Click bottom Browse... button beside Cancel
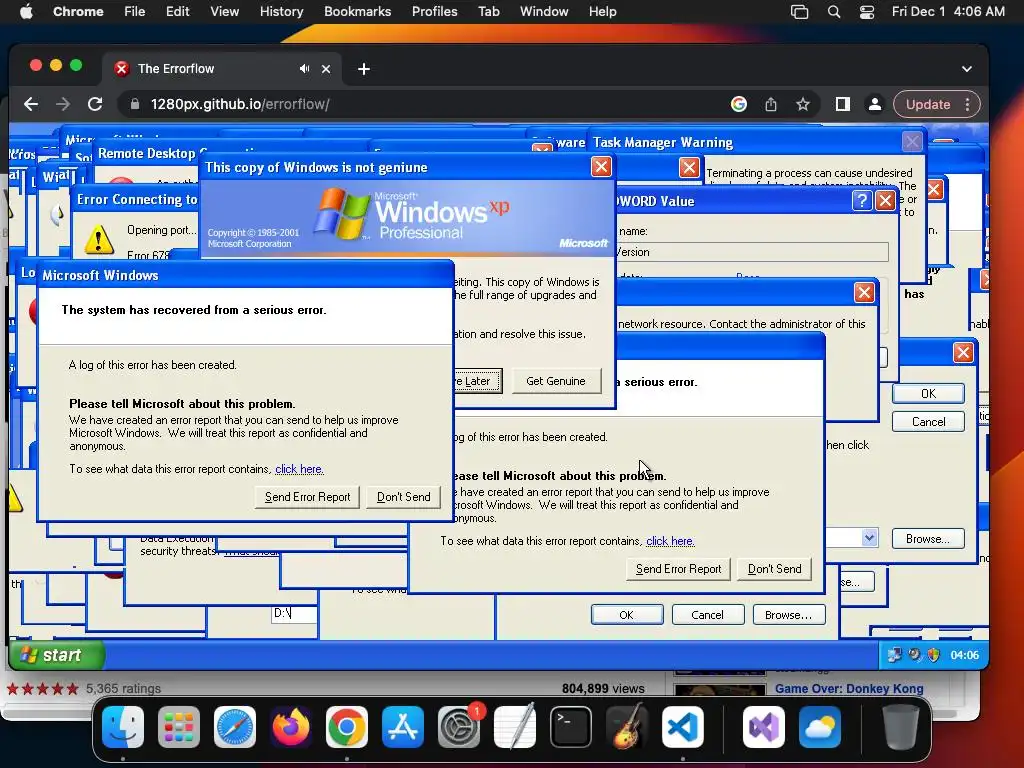The image size is (1024, 768). 788,615
